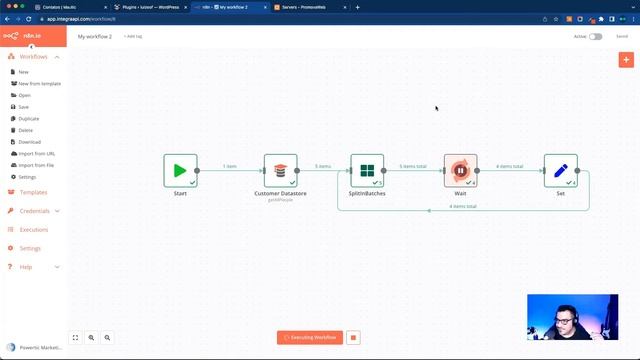Viewport: 640px width, 360px height.
Task: Choose Save in Workflows menu
Action: [24, 107]
